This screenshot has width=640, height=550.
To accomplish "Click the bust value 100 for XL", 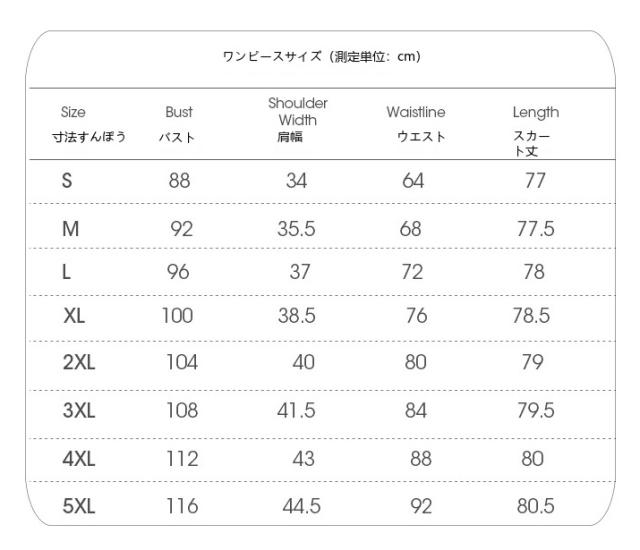I will (x=179, y=318).
